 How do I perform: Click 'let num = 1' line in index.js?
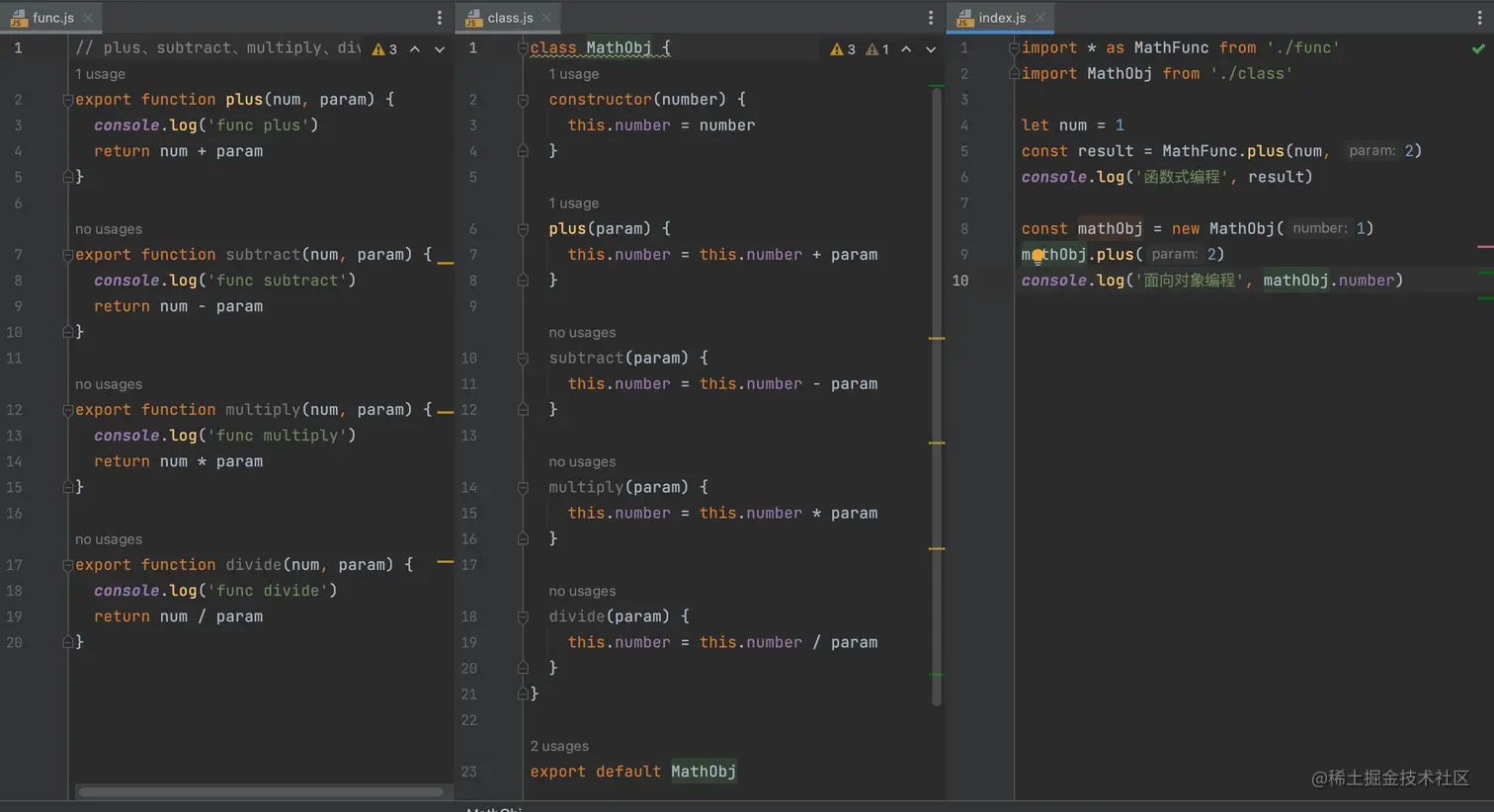[1073, 125]
